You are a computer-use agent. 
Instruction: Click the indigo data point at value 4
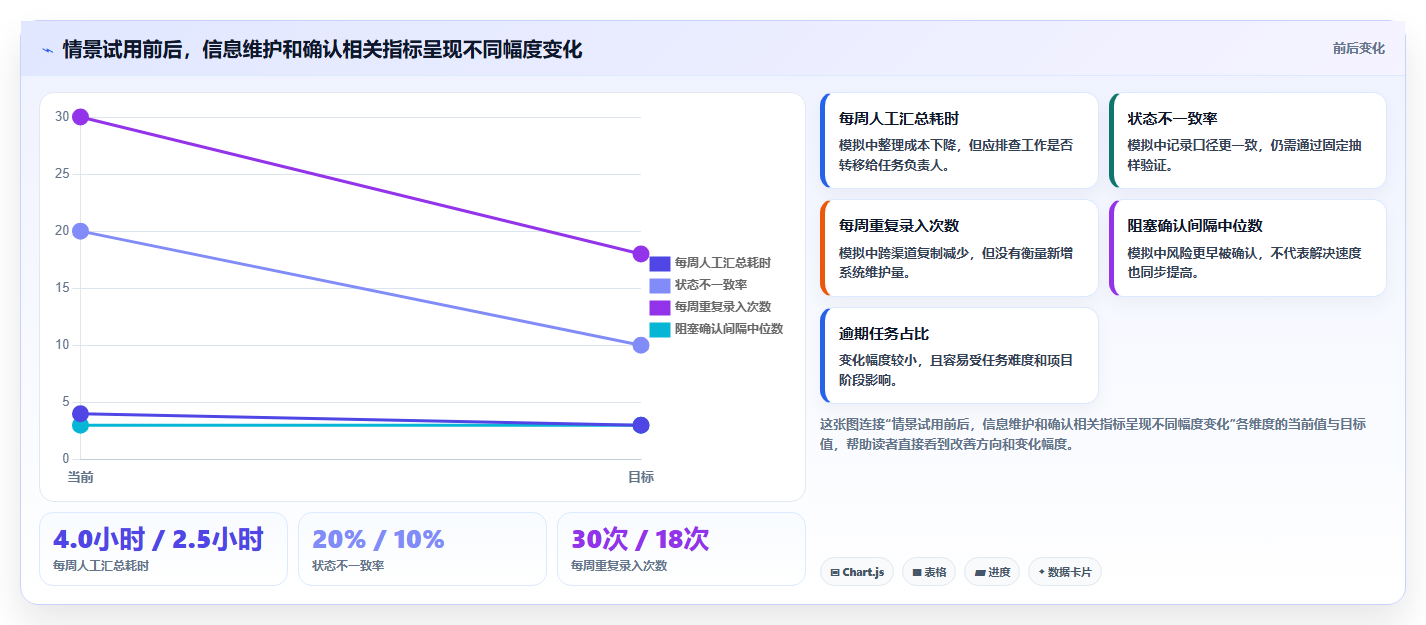(81, 413)
